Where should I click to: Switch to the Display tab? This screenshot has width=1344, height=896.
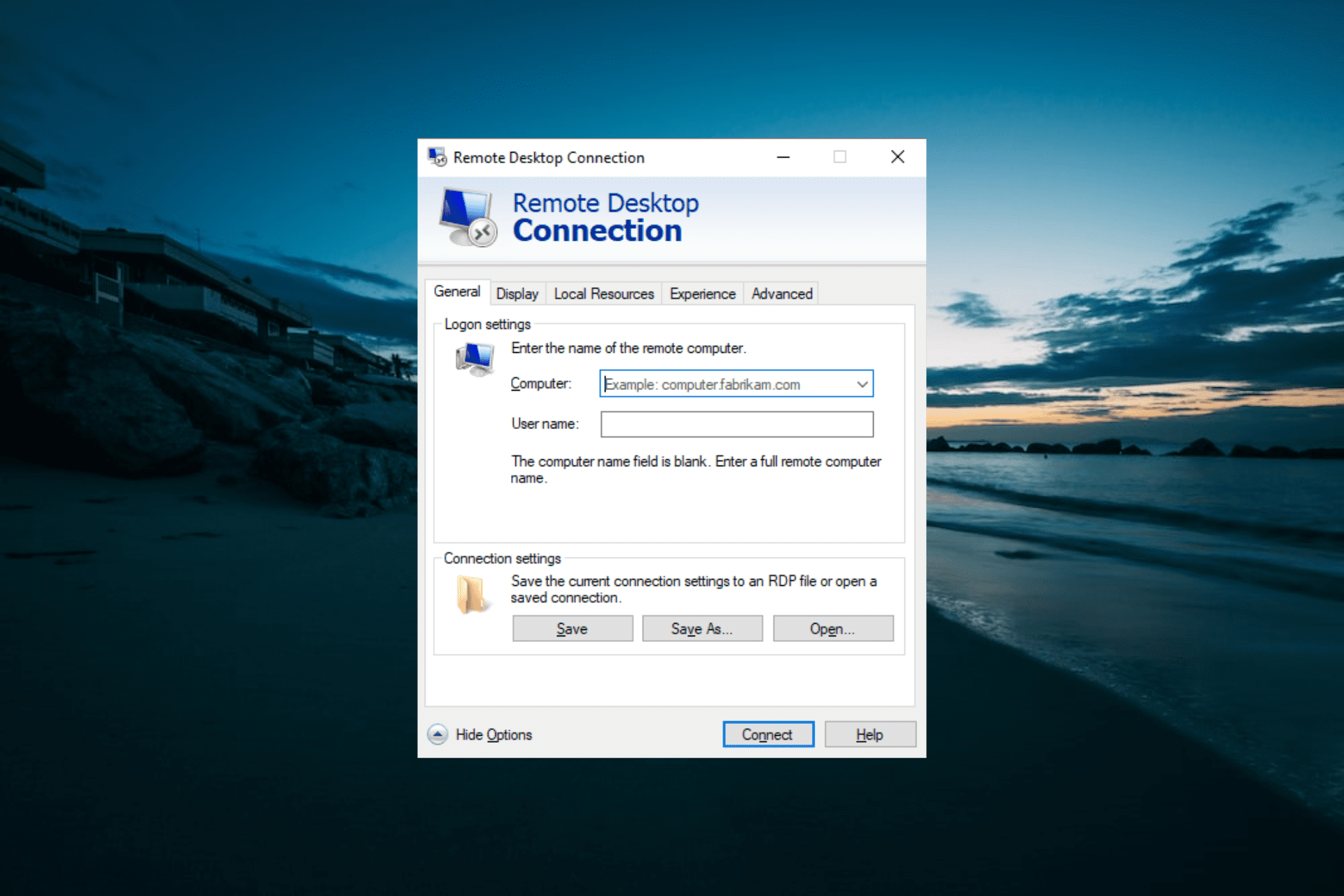coord(517,294)
